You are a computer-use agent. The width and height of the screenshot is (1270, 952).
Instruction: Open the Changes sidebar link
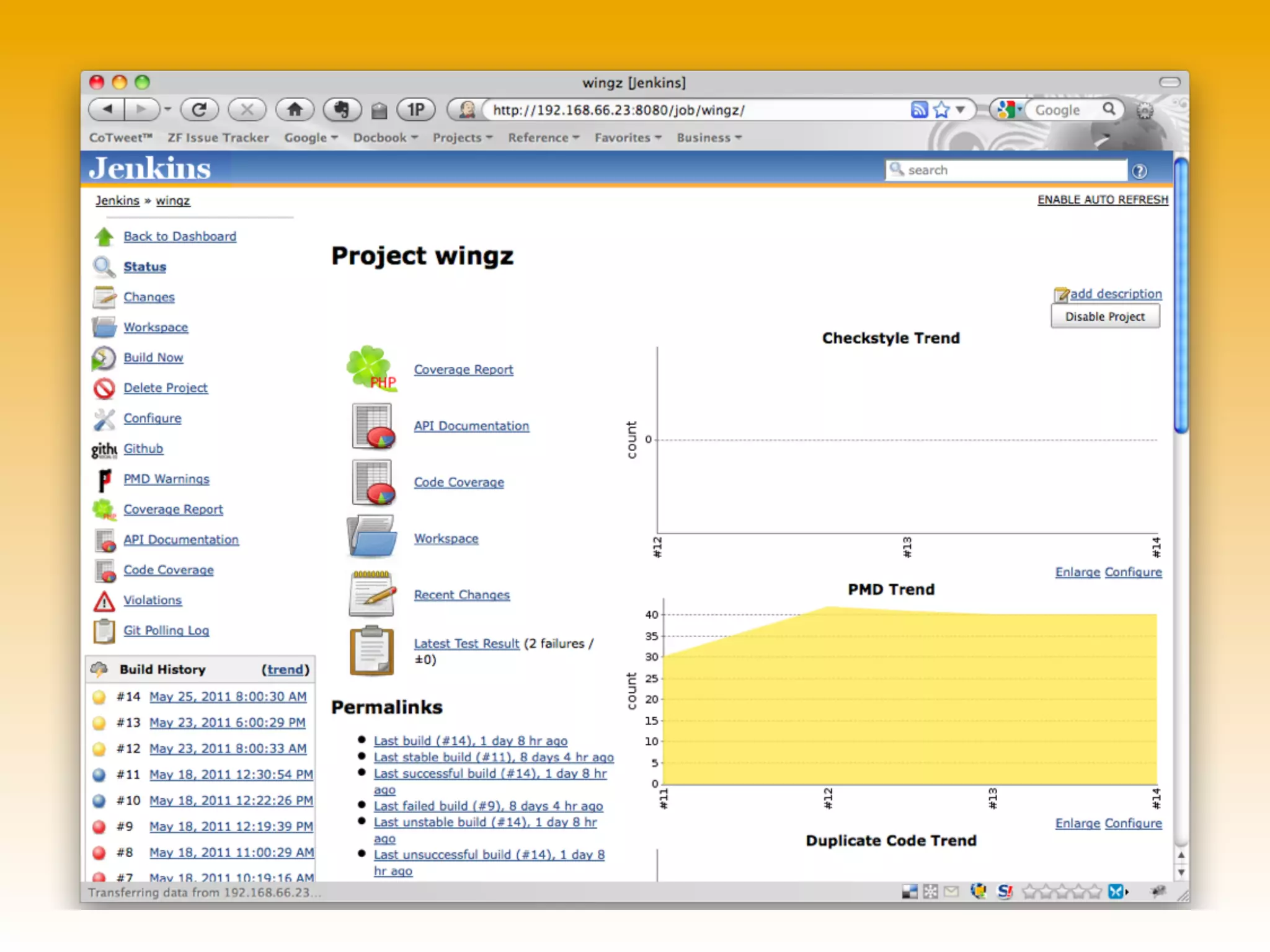point(149,297)
